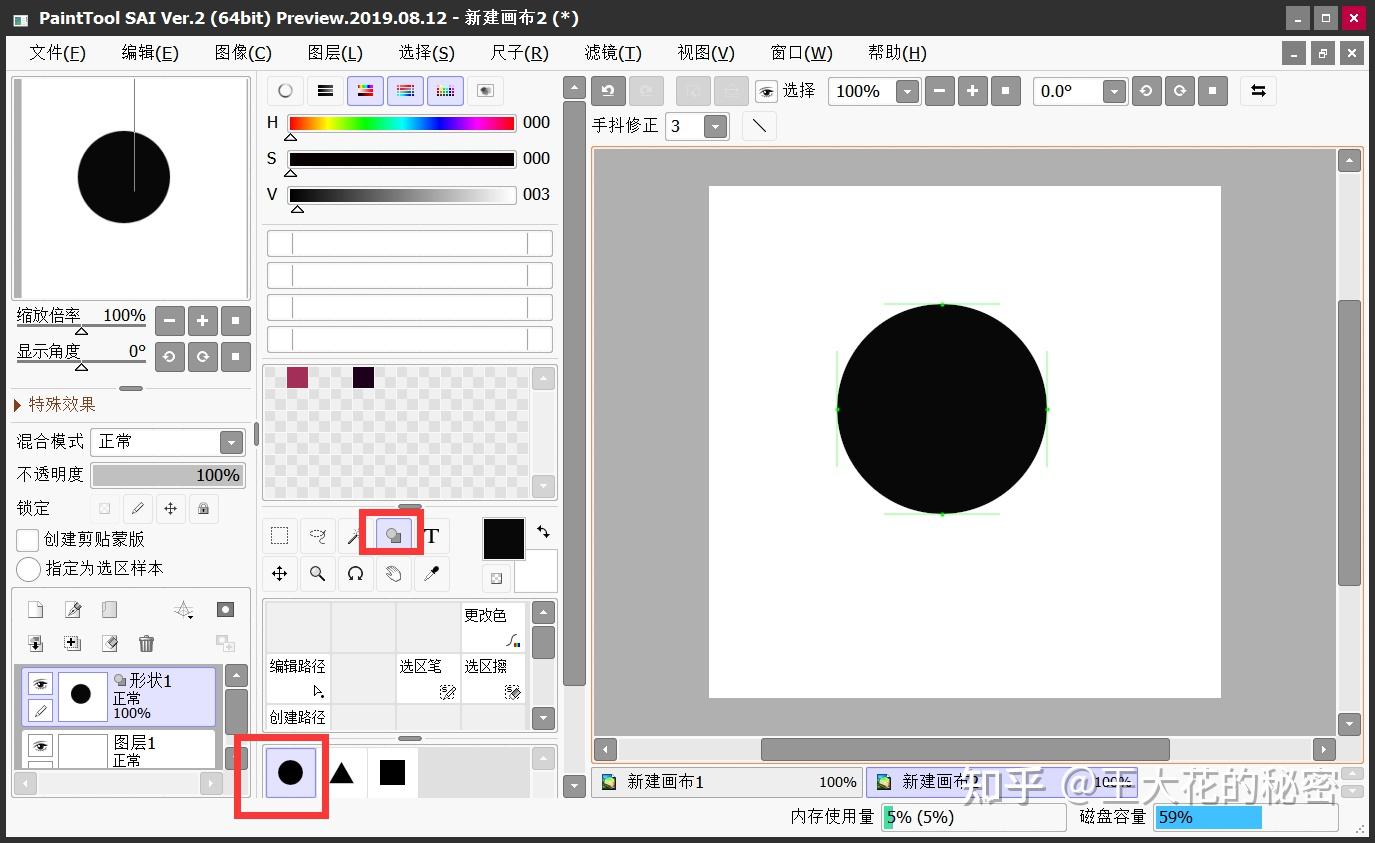The width and height of the screenshot is (1375, 843).
Task: Click the dark purple palette swatch
Action: [x=363, y=377]
